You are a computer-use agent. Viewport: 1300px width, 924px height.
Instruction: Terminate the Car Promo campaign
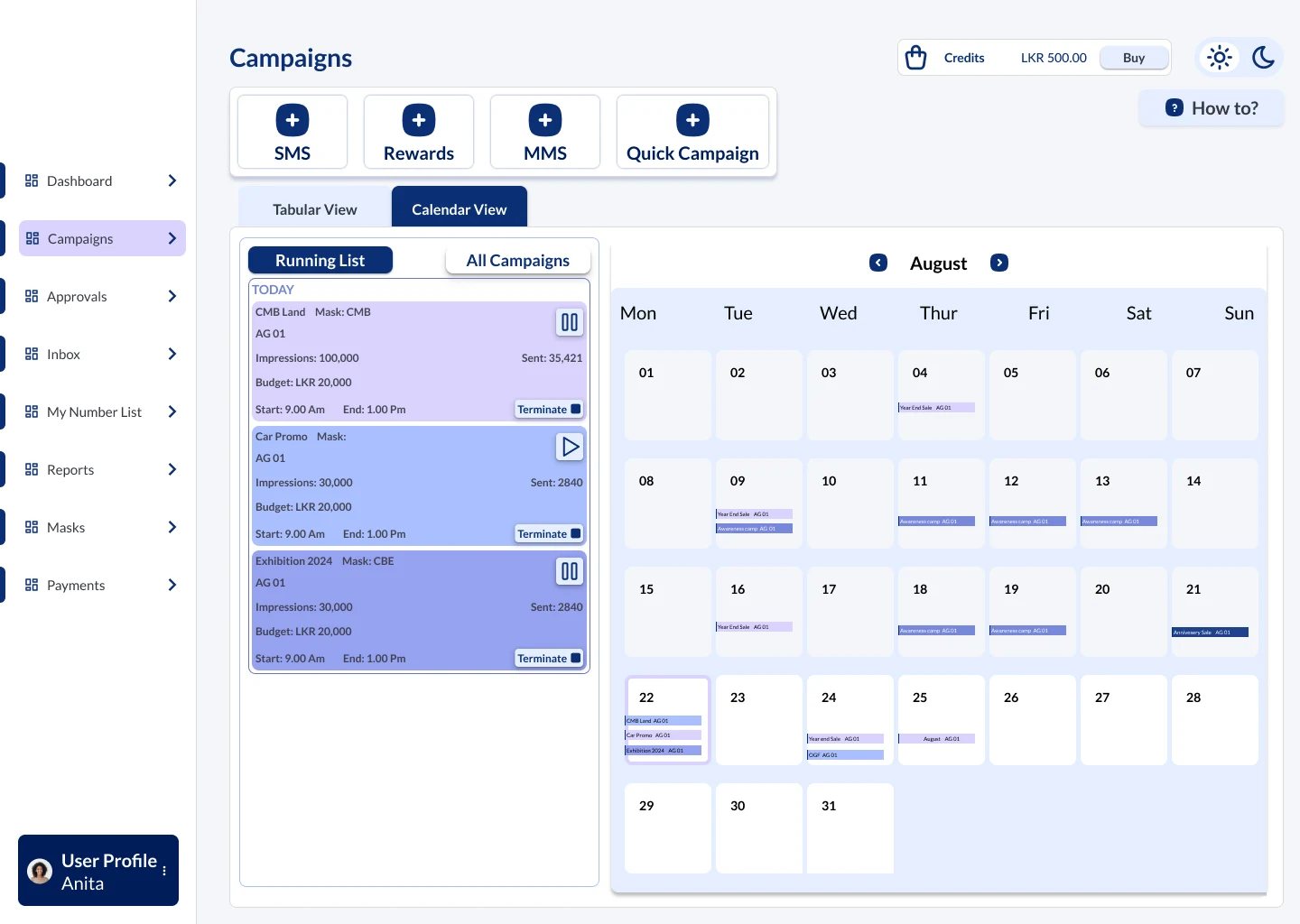[x=549, y=533]
